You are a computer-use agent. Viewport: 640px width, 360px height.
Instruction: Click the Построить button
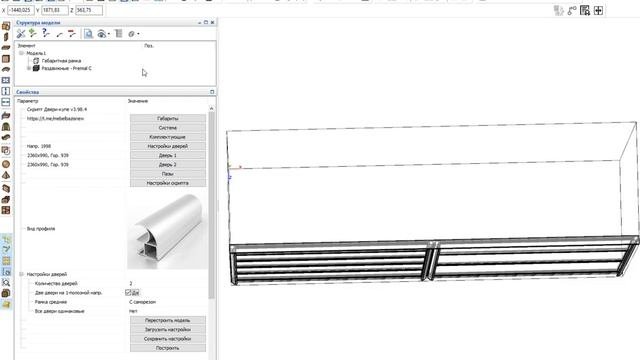168,348
